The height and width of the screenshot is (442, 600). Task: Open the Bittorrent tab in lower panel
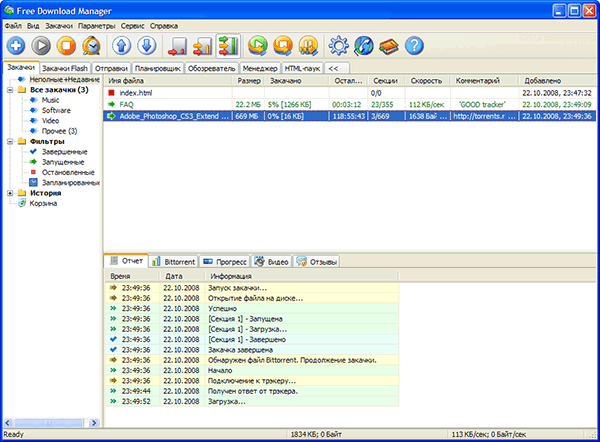(174, 261)
